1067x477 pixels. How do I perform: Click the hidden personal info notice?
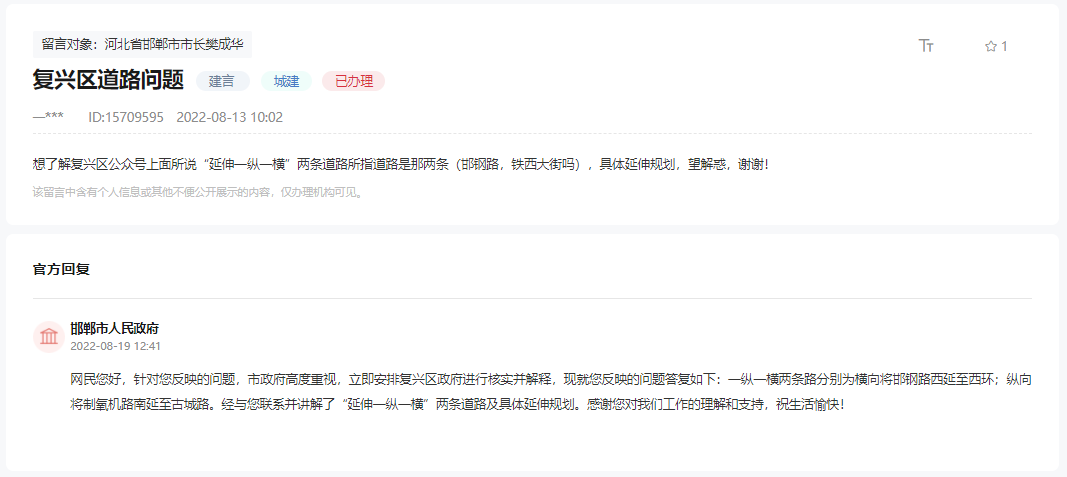(199, 193)
